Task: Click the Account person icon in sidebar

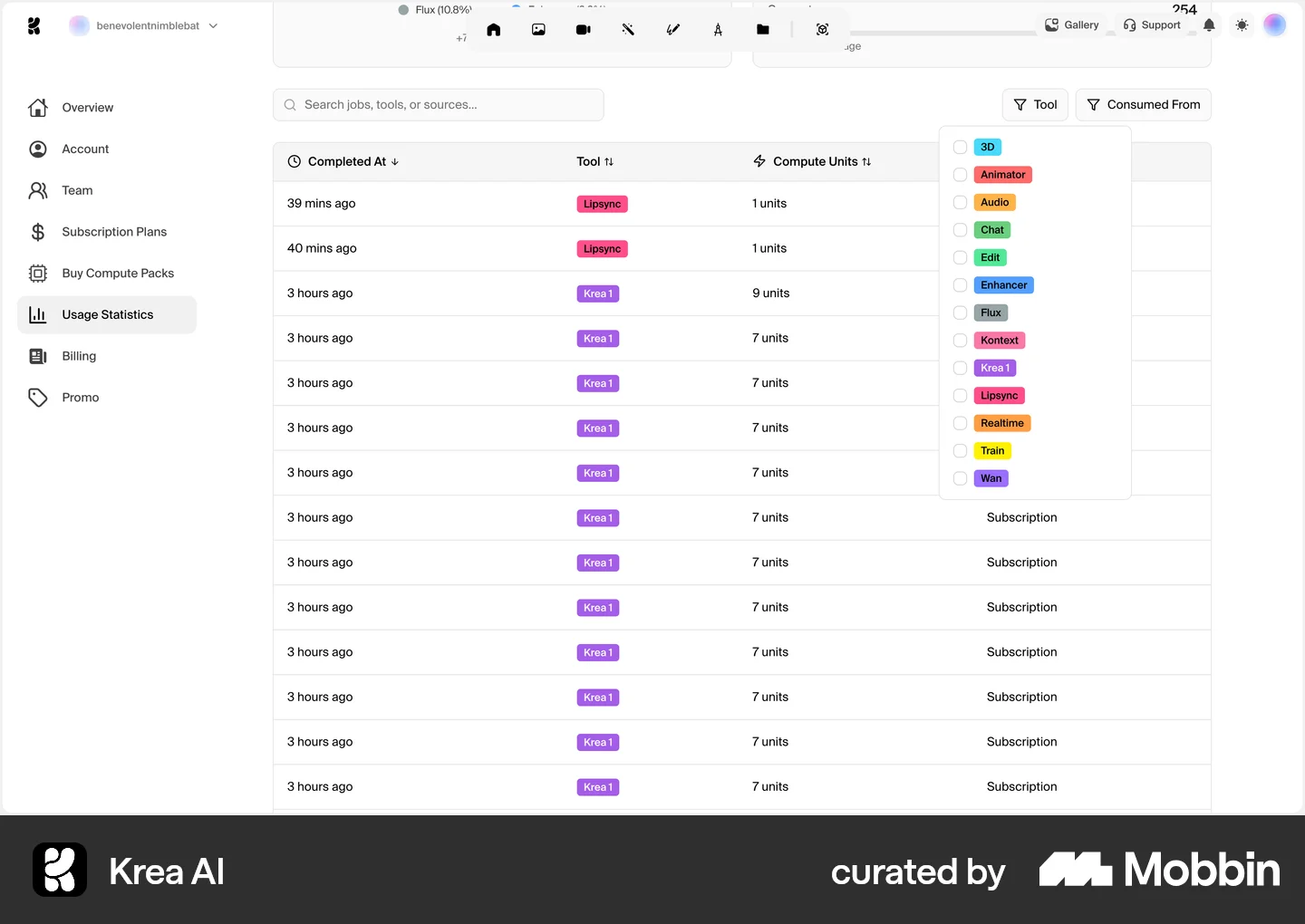Action: tap(38, 149)
